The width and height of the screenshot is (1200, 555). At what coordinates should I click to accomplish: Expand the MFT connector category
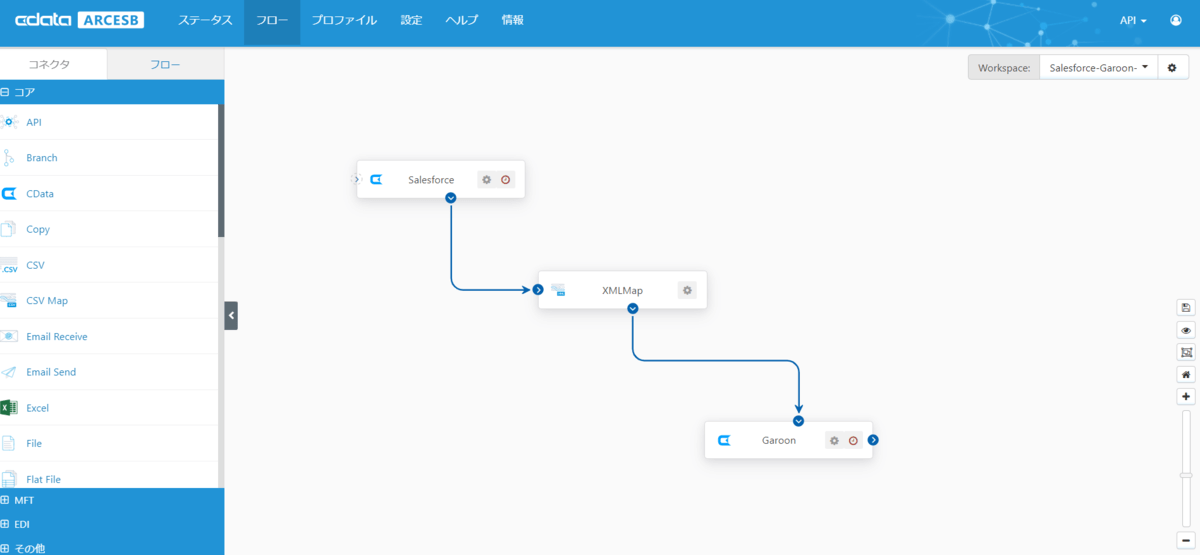coord(5,500)
